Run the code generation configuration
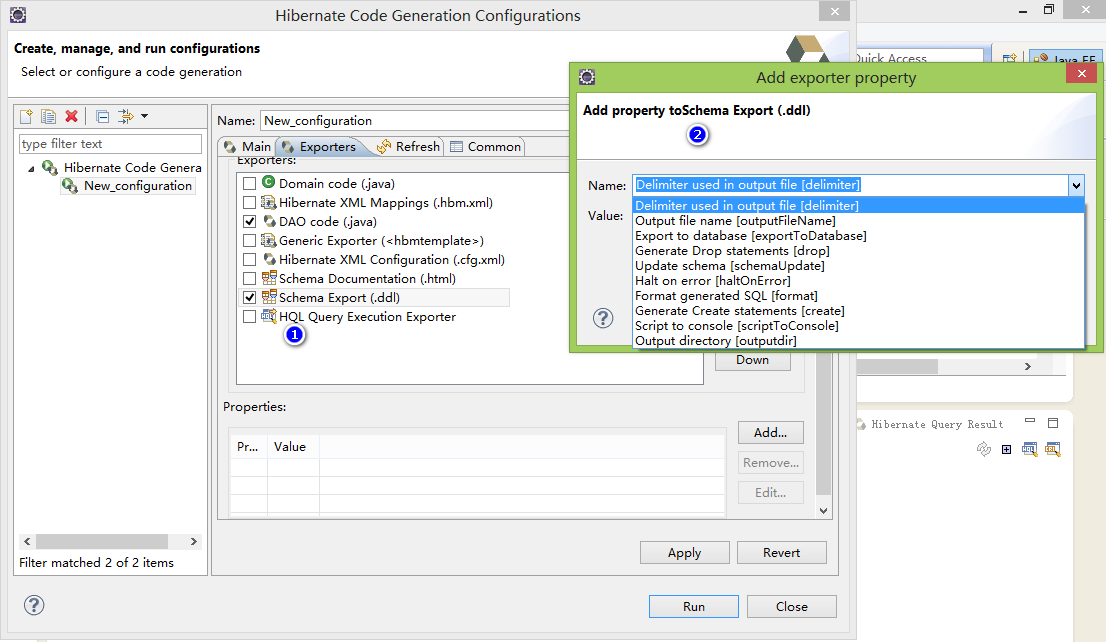The image size is (1106, 642). coord(693,606)
